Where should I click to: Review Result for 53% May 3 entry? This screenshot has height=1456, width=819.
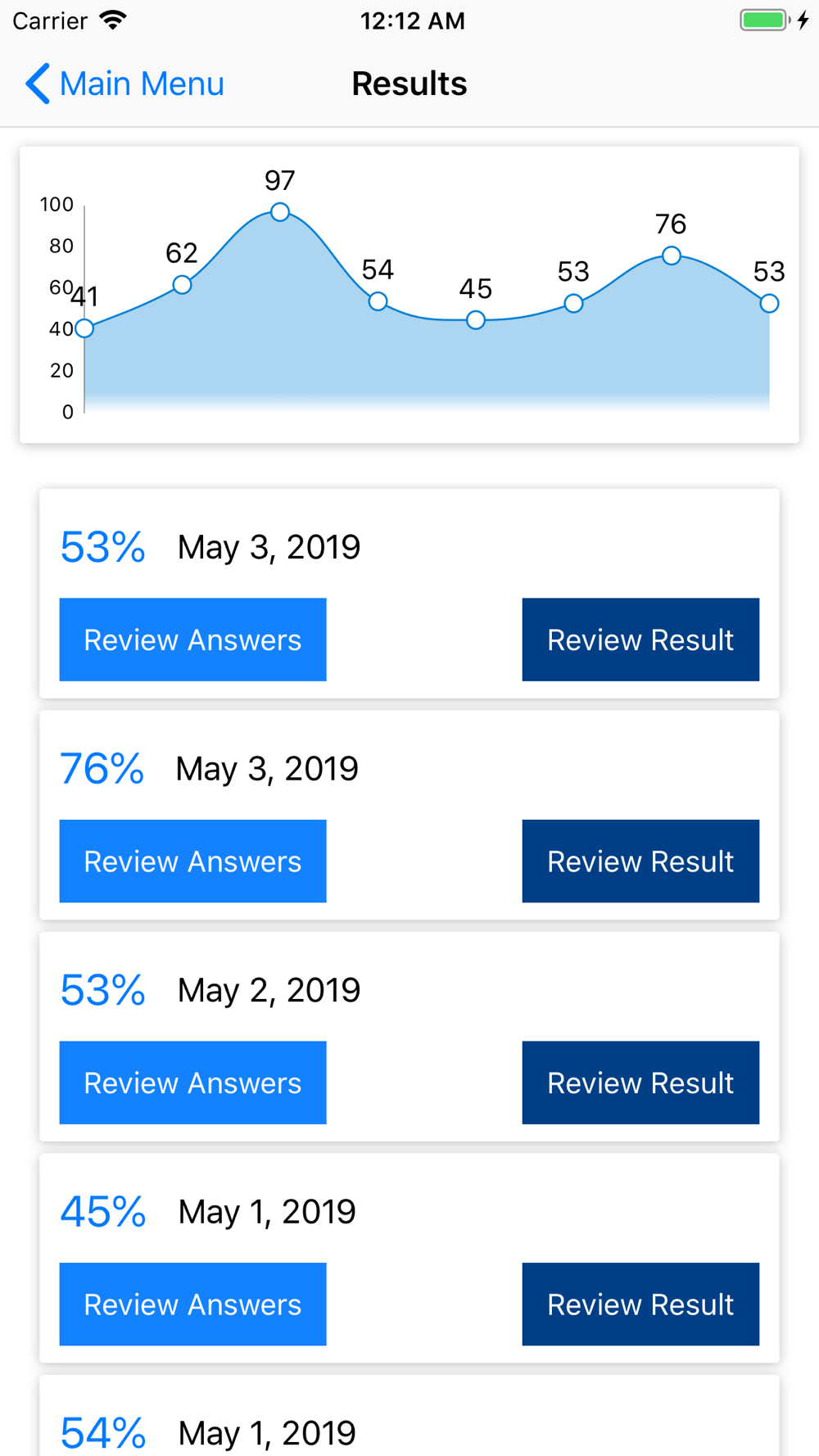pyautogui.click(x=640, y=640)
